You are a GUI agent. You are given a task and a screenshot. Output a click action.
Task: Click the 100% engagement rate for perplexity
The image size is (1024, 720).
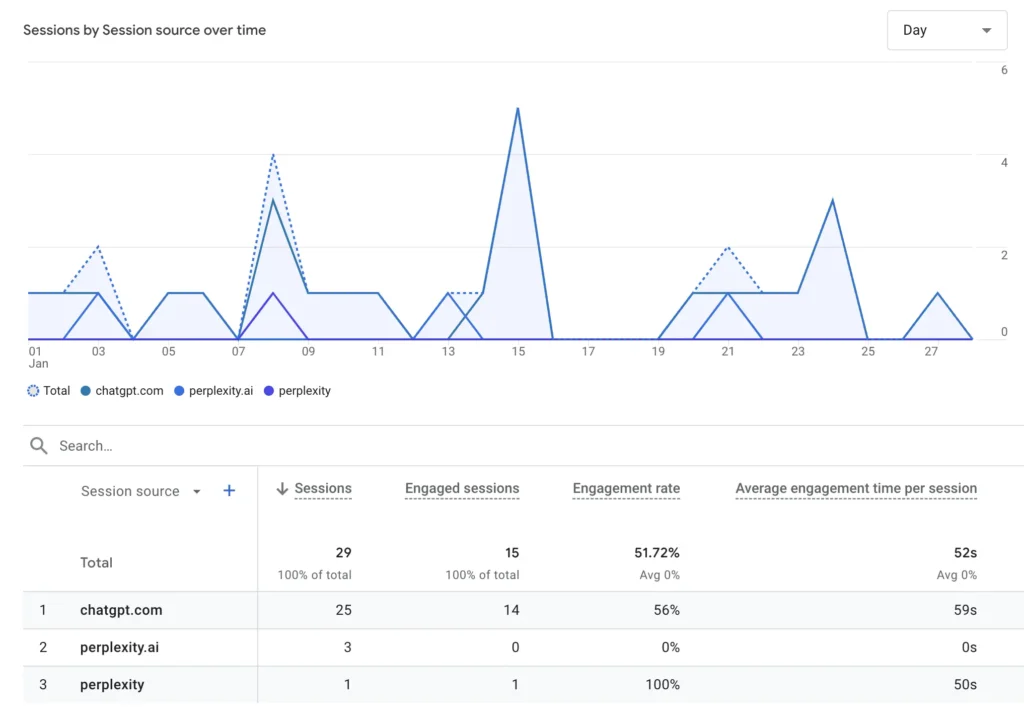[x=662, y=685]
